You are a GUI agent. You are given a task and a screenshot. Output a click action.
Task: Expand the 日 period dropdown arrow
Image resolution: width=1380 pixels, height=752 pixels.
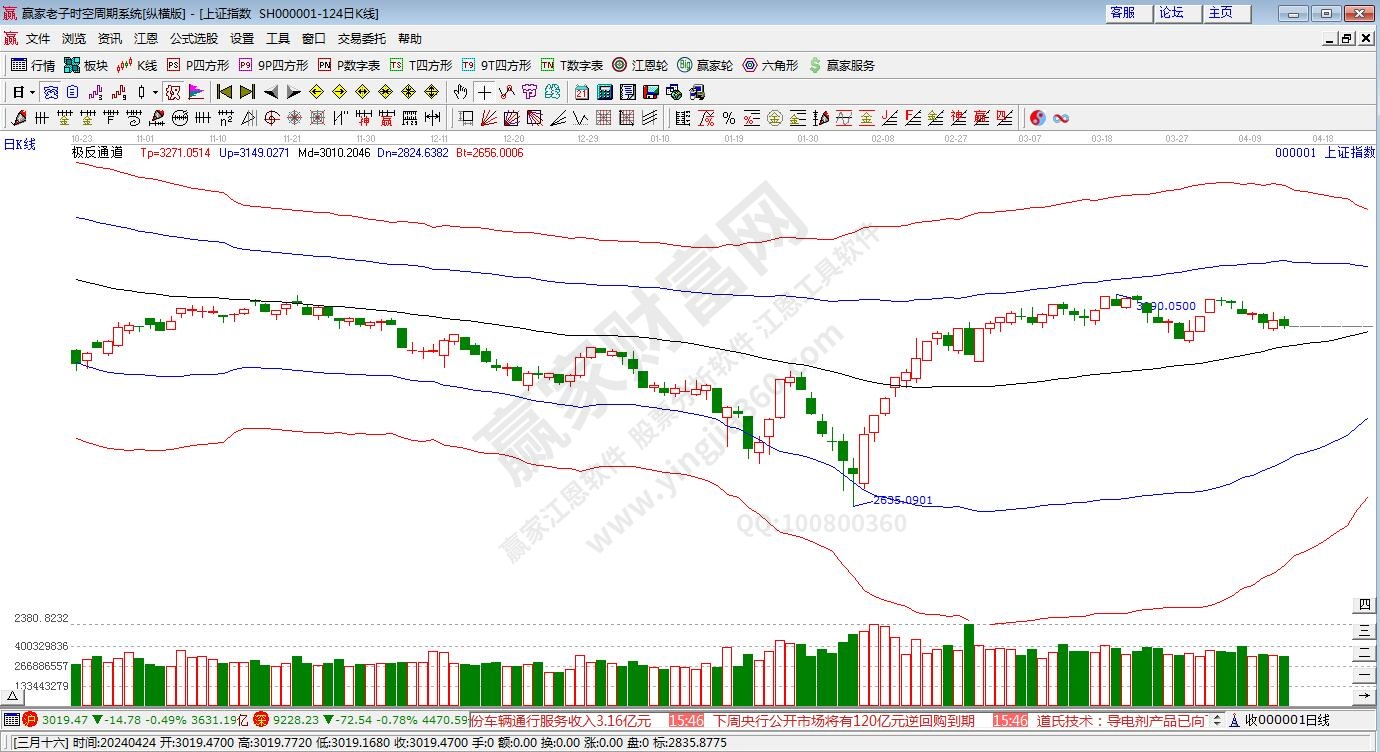[x=32, y=92]
